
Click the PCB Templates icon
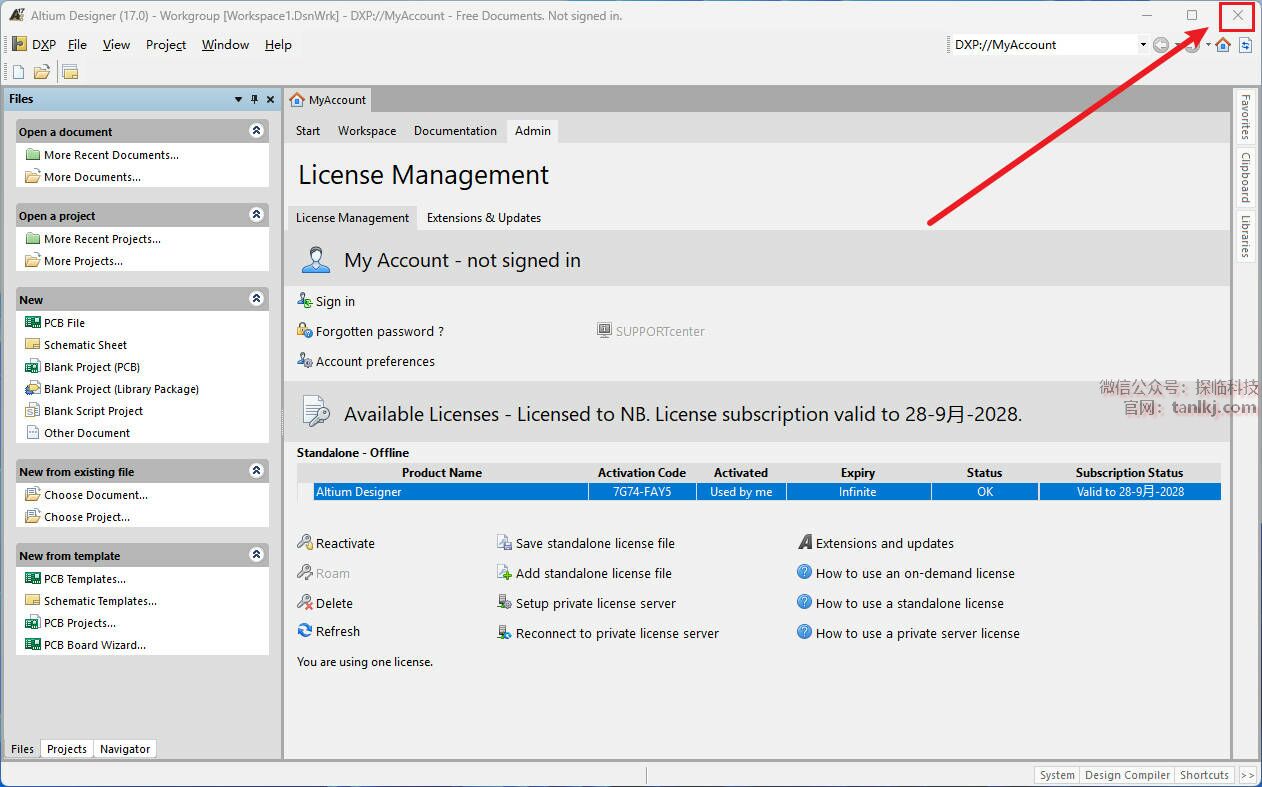point(33,579)
